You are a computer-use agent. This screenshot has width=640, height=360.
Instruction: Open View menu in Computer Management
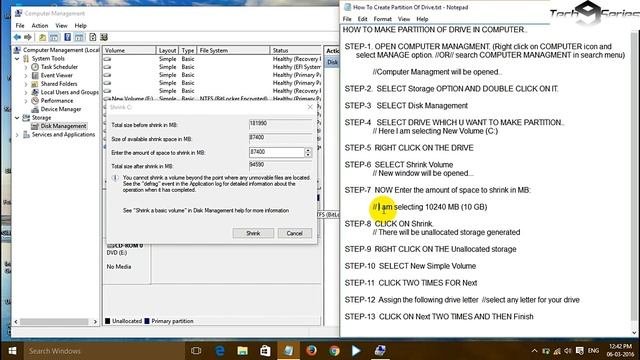coord(61,26)
